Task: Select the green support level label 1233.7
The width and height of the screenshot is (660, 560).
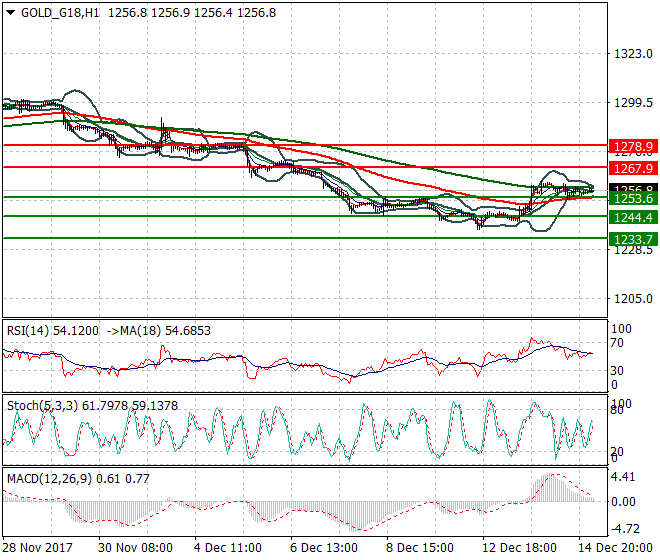Action: point(633,239)
